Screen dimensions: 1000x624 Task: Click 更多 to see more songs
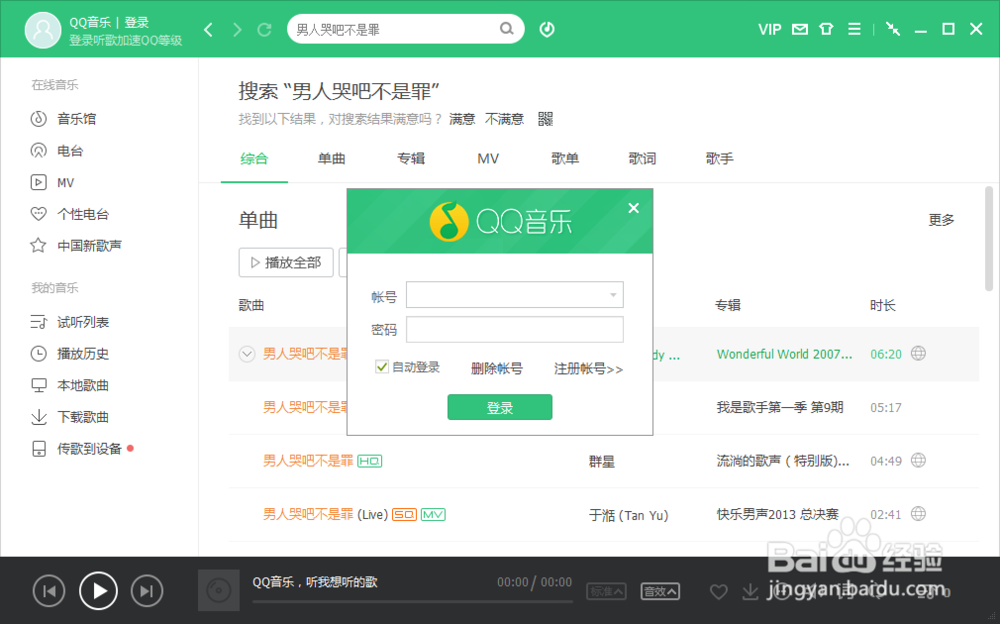click(x=941, y=220)
